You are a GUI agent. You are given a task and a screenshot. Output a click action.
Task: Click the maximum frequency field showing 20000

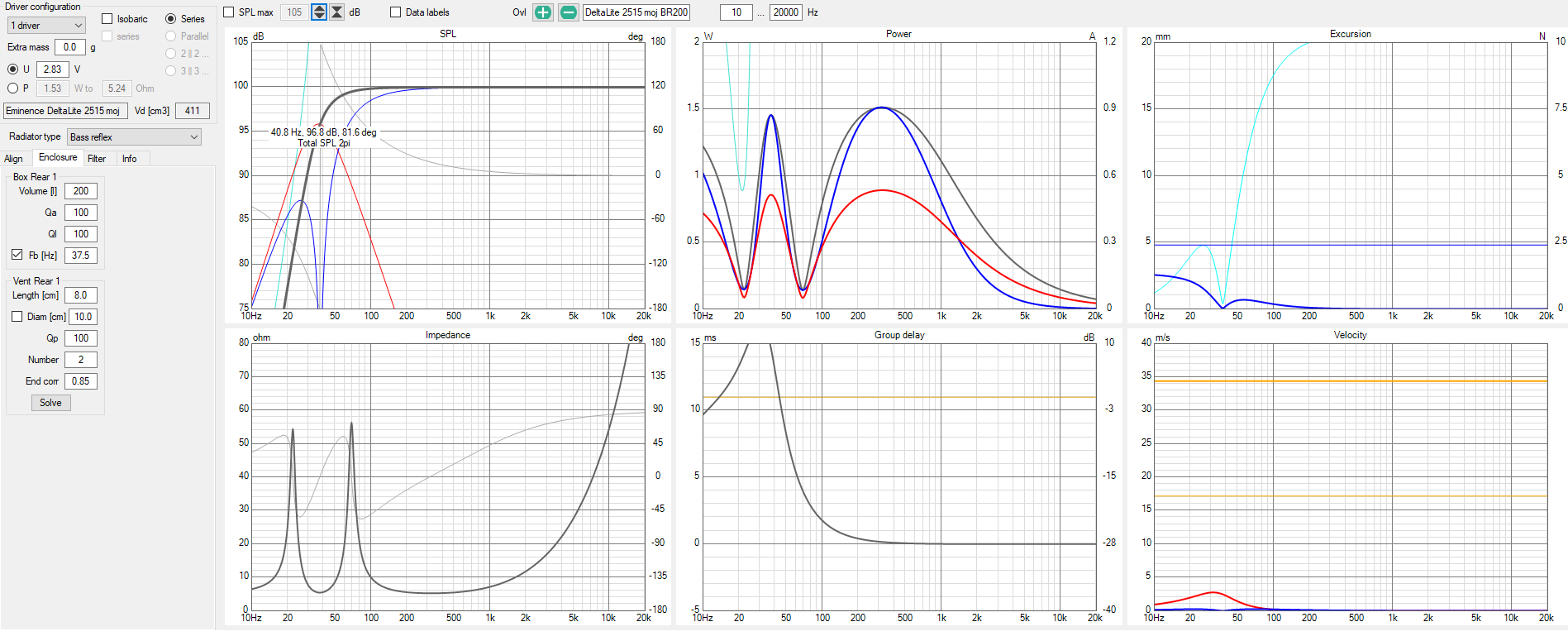(786, 12)
